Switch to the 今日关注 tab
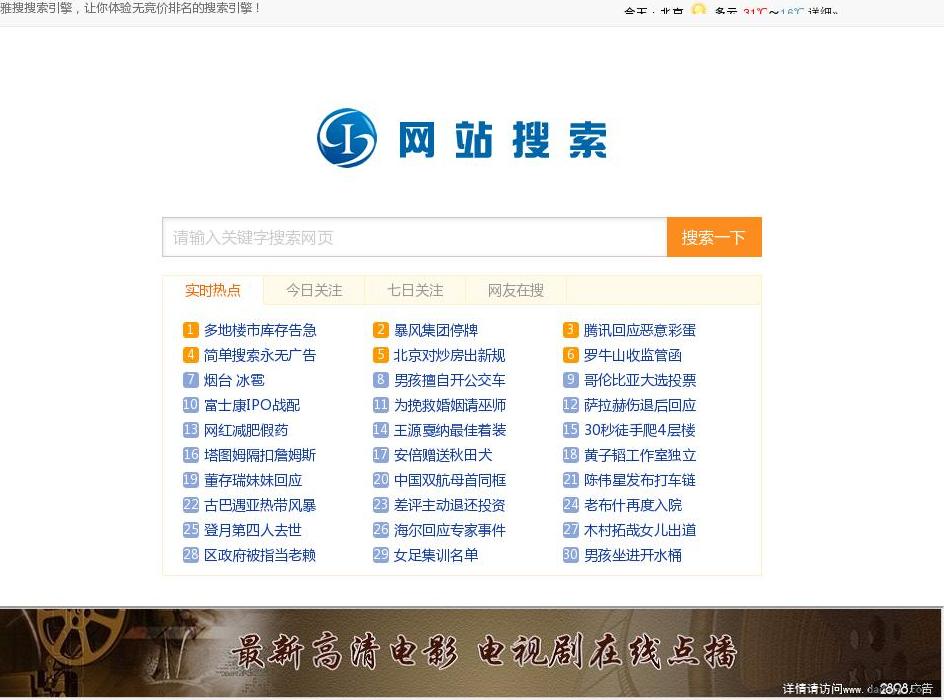The width and height of the screenshot is (944, 700). [314, 290]
